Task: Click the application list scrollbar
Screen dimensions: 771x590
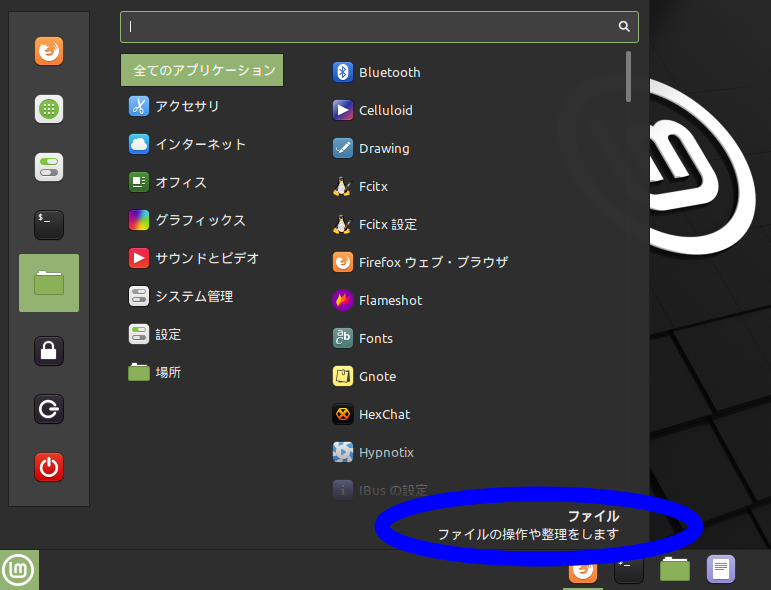Action: [x=628, y=77]
